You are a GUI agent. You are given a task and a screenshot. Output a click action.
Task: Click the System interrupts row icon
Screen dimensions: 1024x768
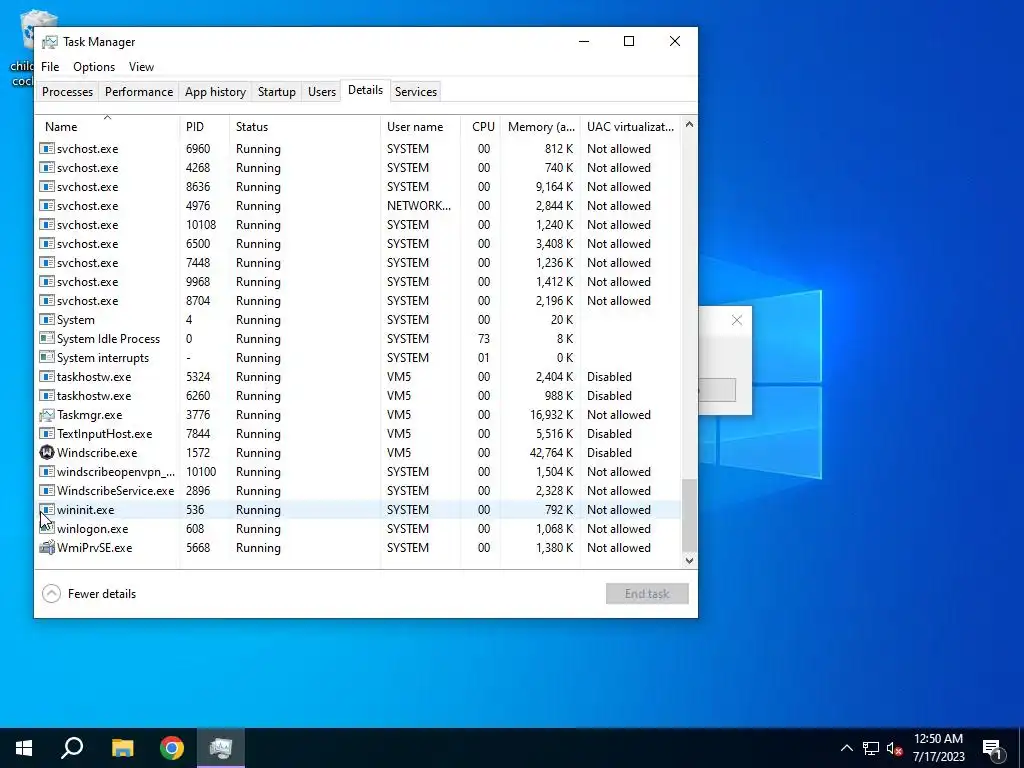click(47, 358)
